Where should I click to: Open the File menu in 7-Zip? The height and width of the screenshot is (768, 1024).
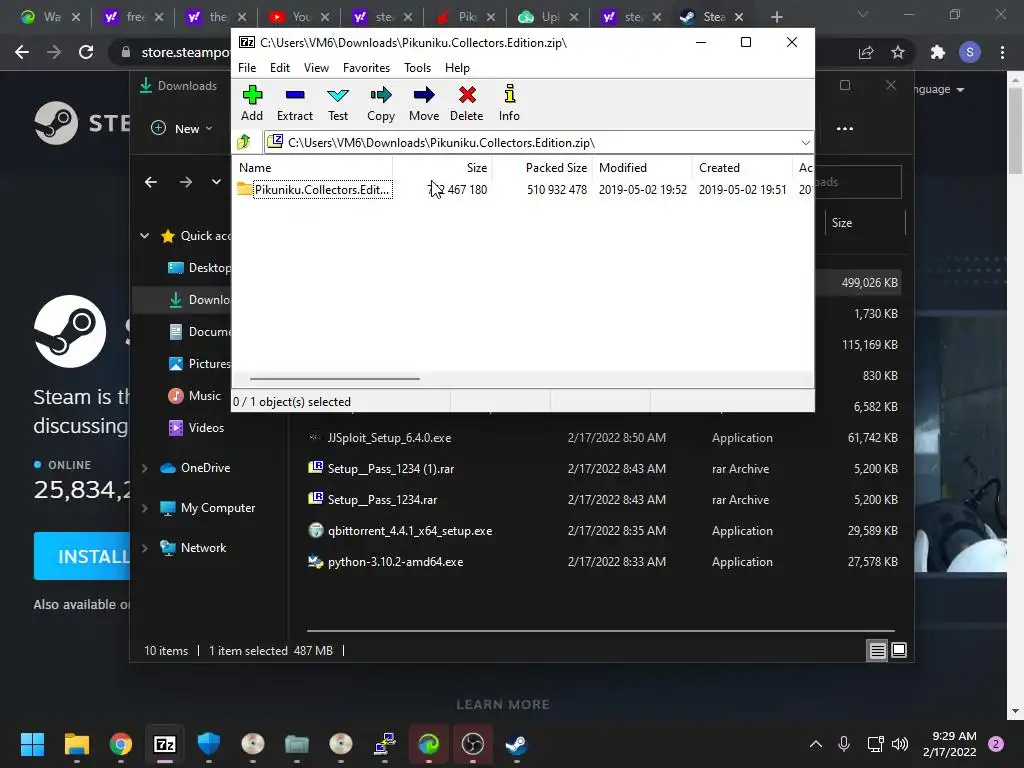(247, 68)
